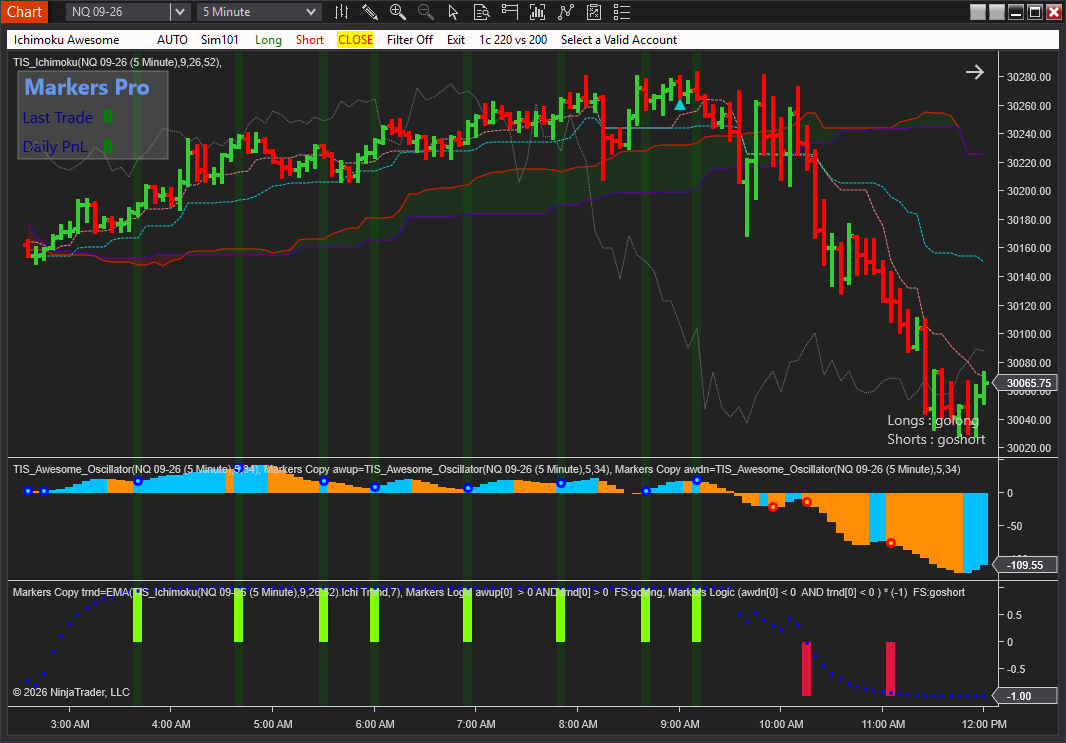Click the Markers Pro title
This screenshot has height=743, width=1066.
87,87
